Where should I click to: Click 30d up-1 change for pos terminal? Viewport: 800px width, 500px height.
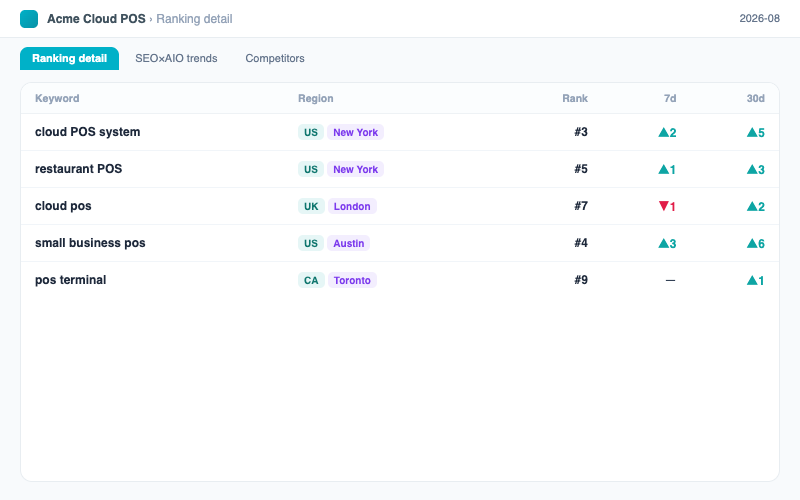(x=756, y=280)
